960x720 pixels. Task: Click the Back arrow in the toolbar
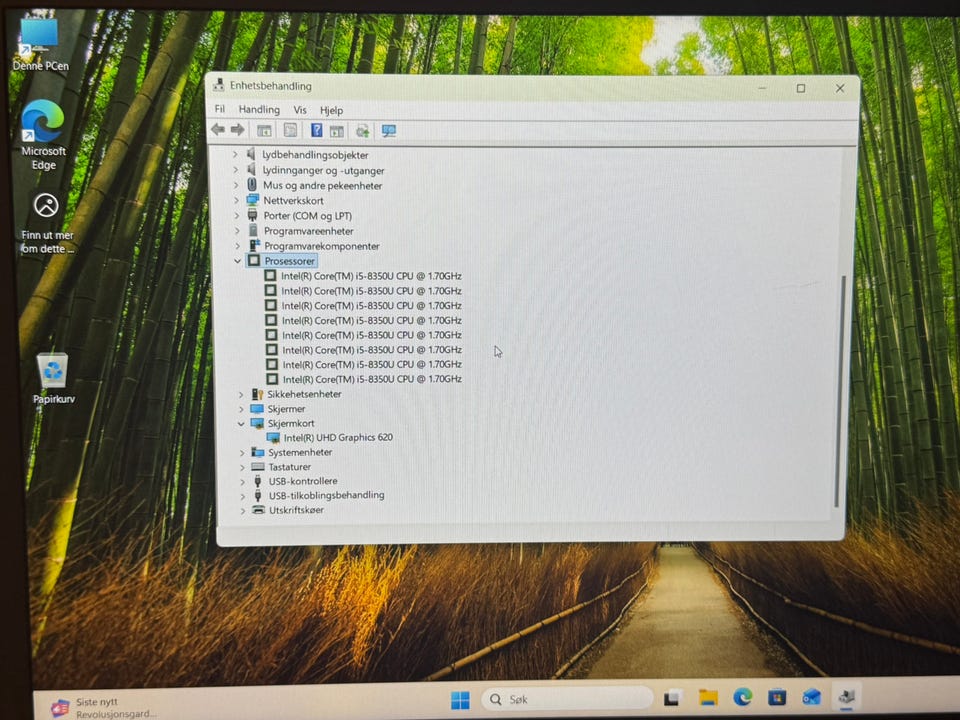pos(217,129)
